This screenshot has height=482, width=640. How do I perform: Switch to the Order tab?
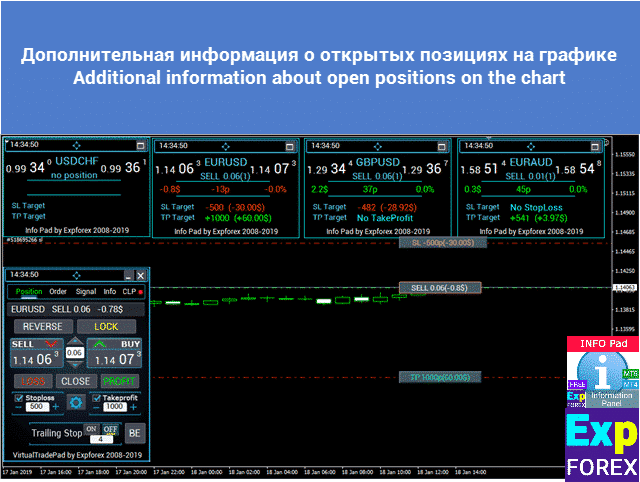tap(58, 291)
